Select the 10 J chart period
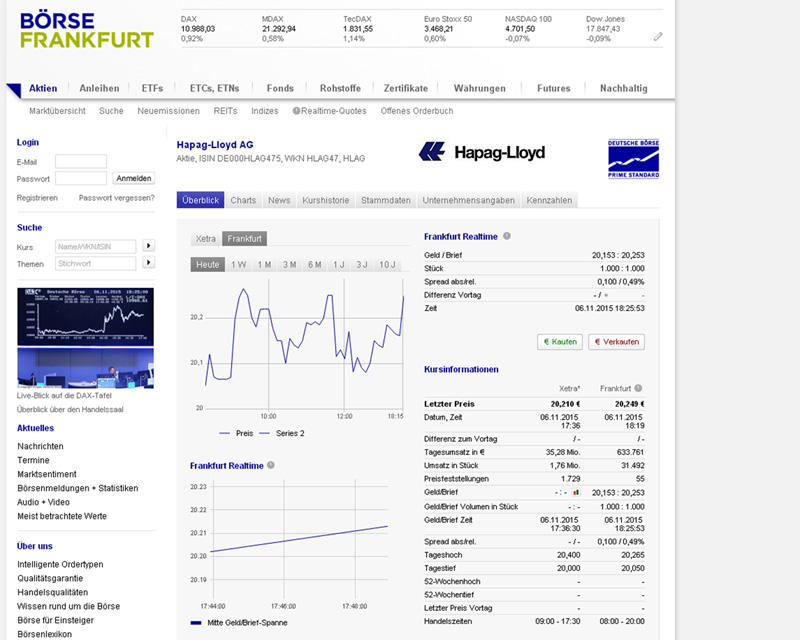Image resolution: width=800 pixels, height=640 pixels. (387, 264)
